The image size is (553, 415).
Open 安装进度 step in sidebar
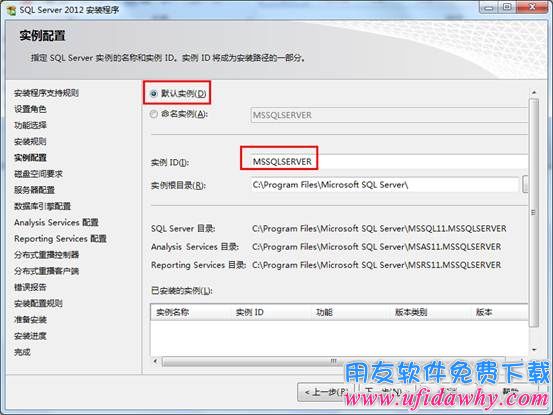tap(30, 336)
